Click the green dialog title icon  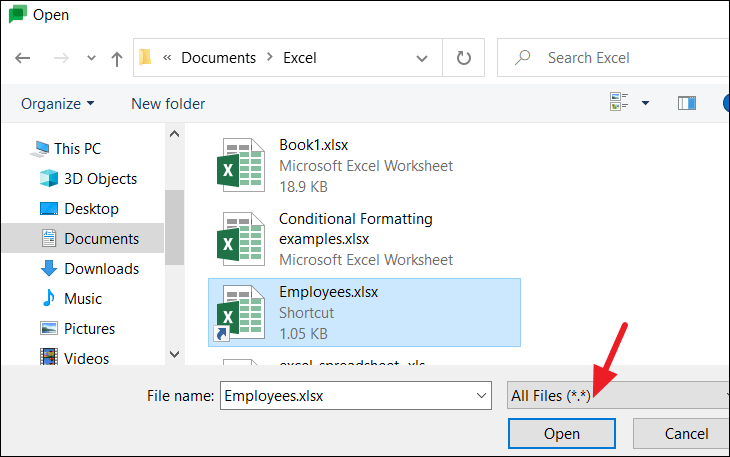click(x=17, y=14)
